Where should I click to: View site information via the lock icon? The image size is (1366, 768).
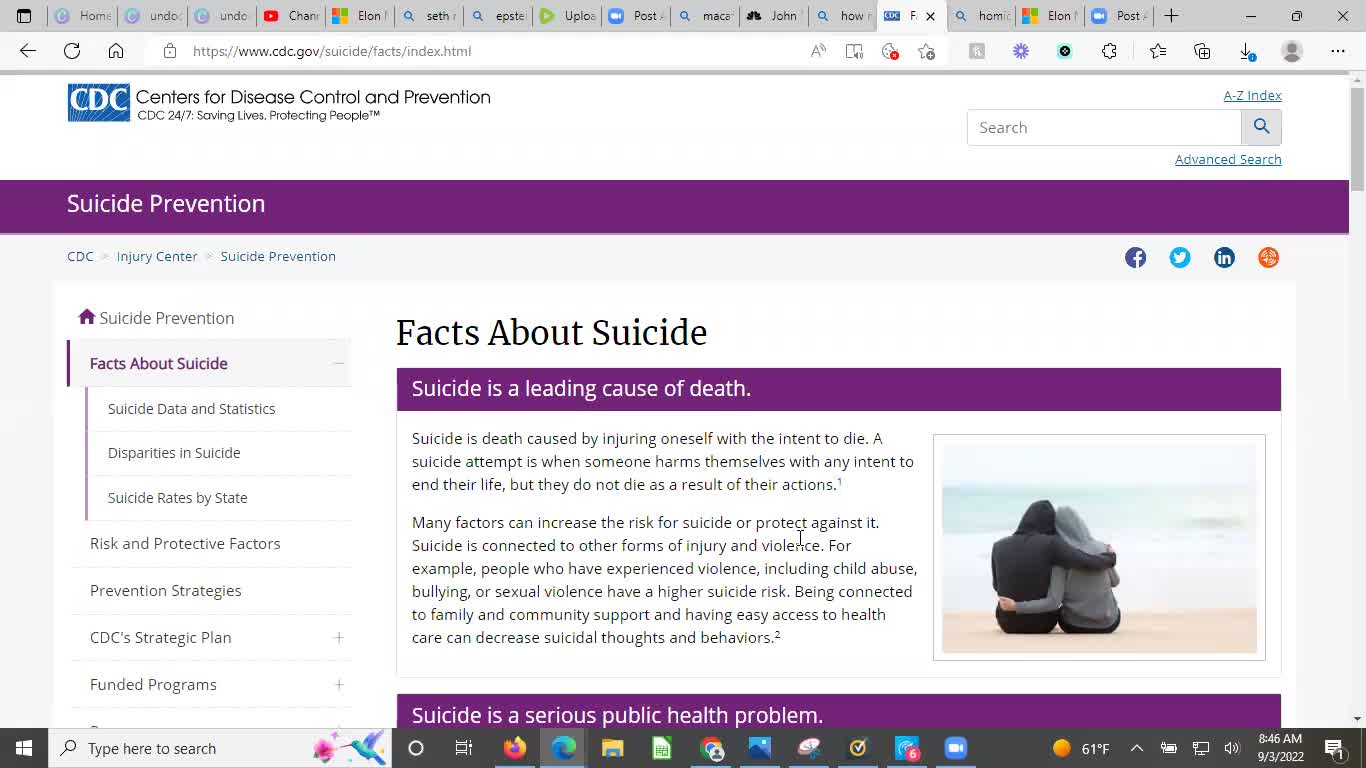pyautogui.click(x=170, y=51)
